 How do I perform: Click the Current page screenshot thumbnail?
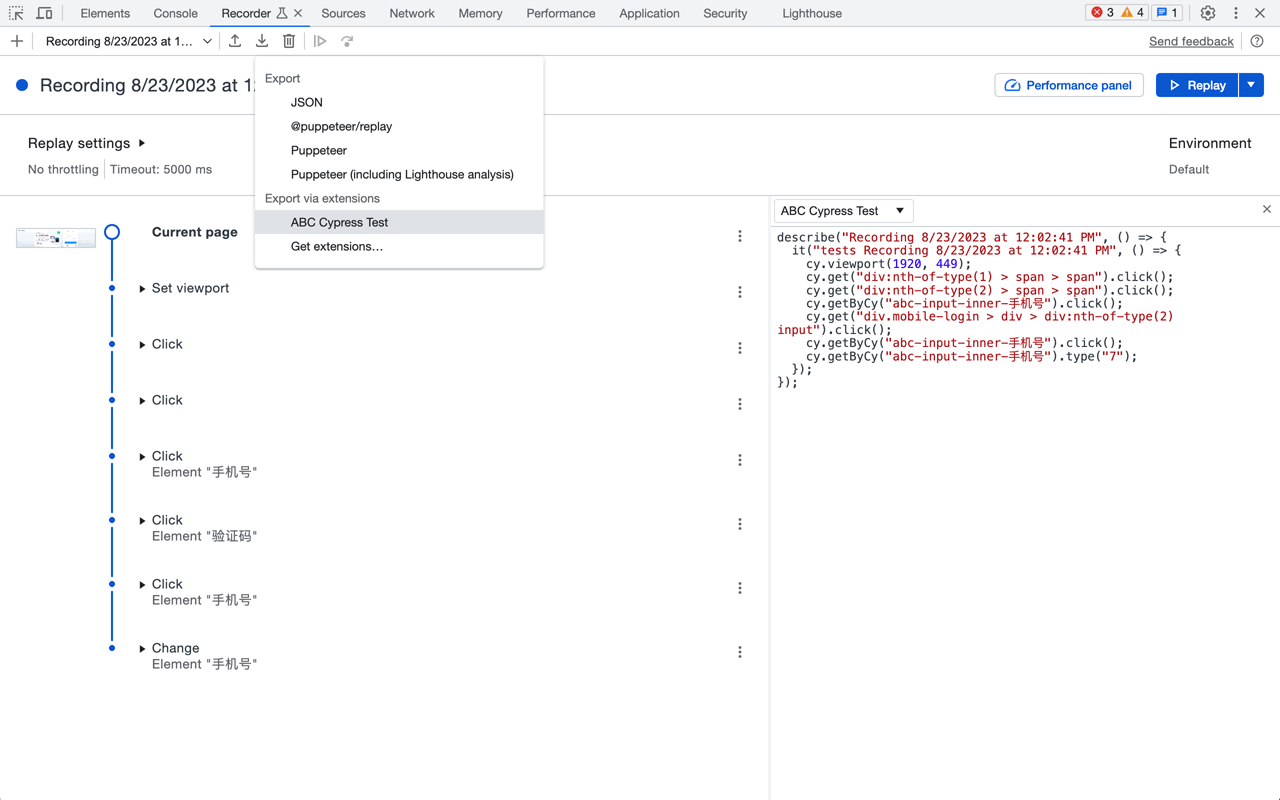[x=56, y=237]
